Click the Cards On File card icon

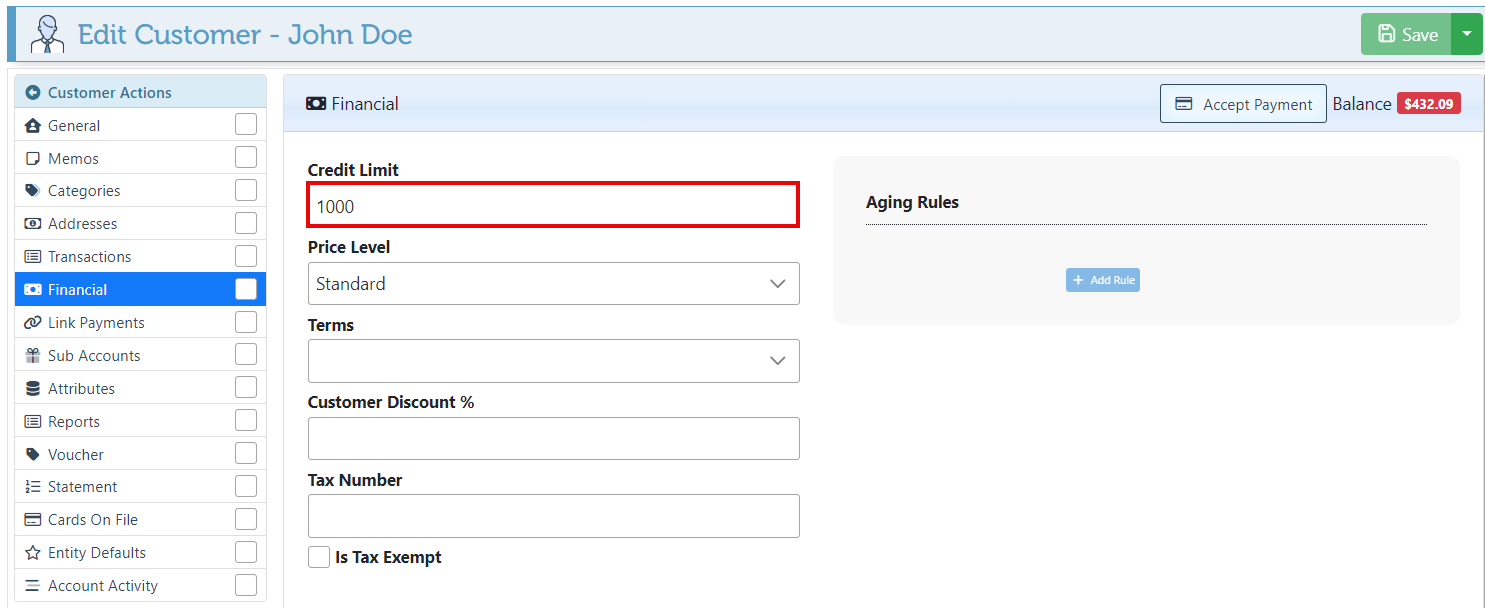click(33, 520)
